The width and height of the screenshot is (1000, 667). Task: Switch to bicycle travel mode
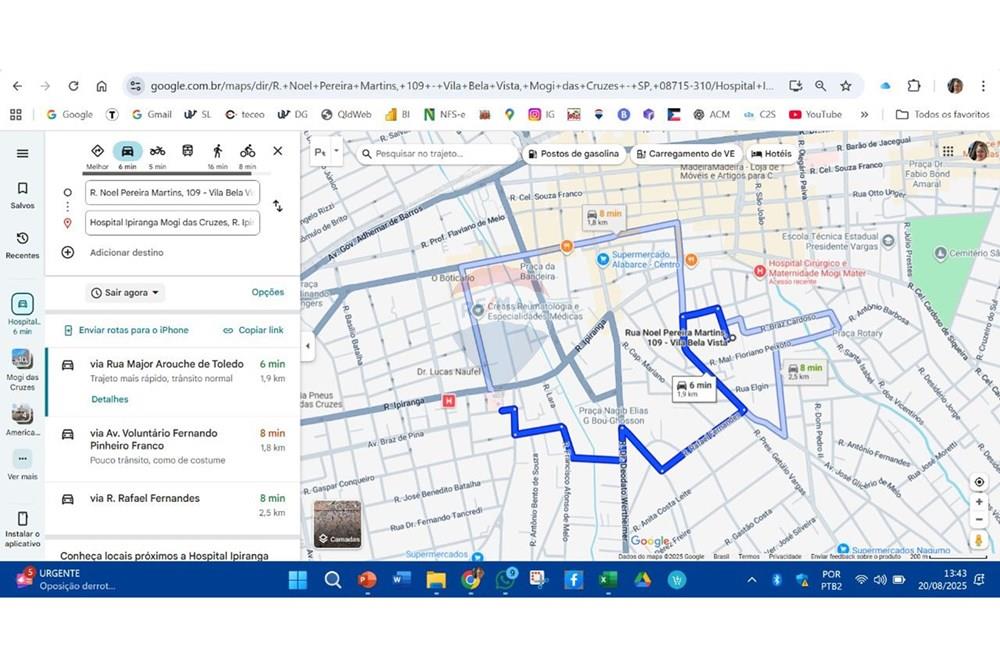click(x=247, y=152)
